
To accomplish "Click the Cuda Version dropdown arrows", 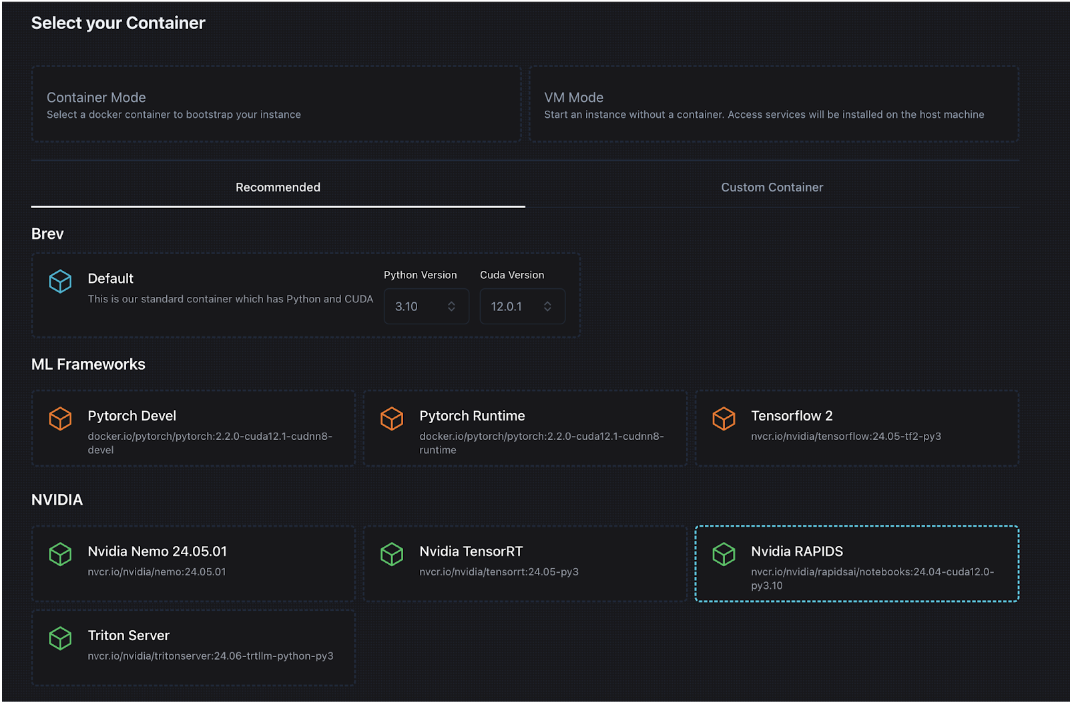I will (547, 306).
